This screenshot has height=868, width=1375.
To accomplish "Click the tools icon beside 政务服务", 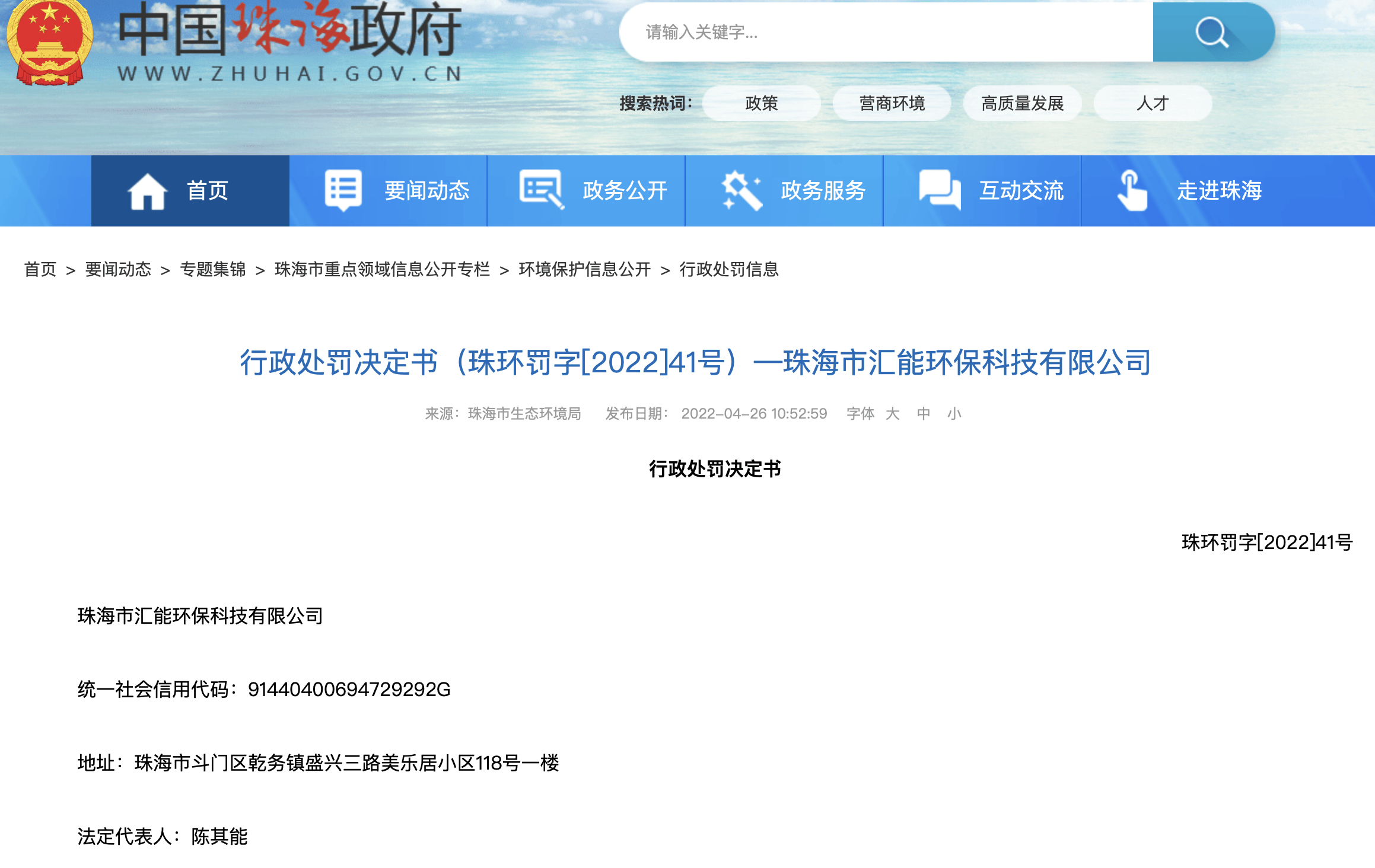I will click(x=741, y=190).
